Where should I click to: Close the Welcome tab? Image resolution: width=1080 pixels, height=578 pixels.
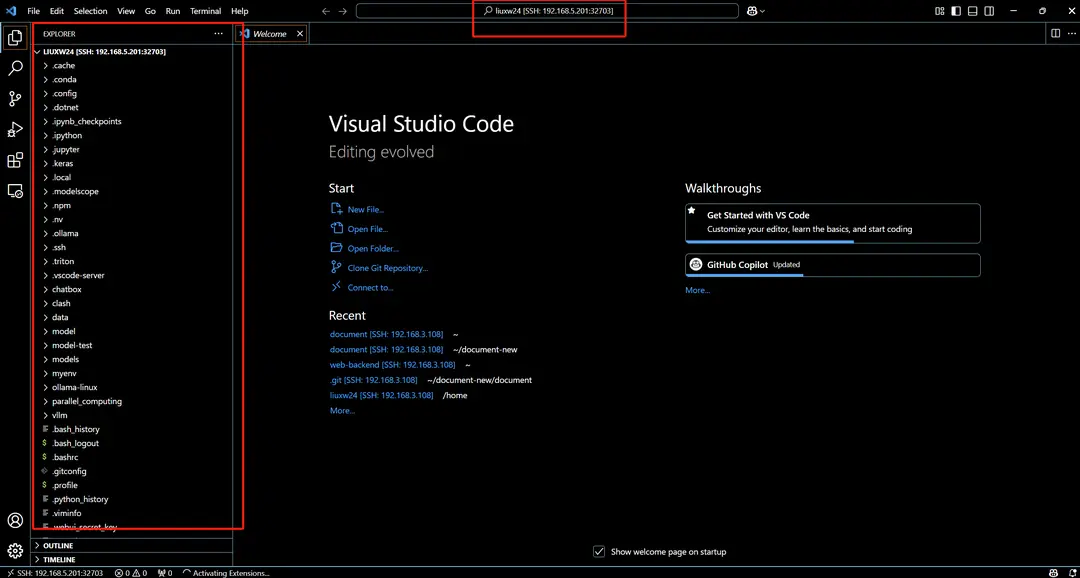300,33
